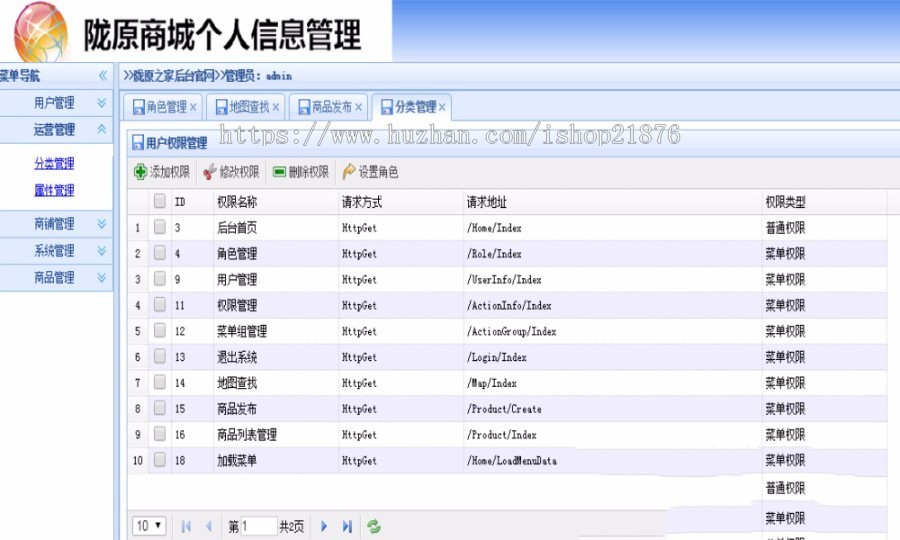
Task: Collapse the 菜单导航 navigation panel
Action: pos(102,75)
